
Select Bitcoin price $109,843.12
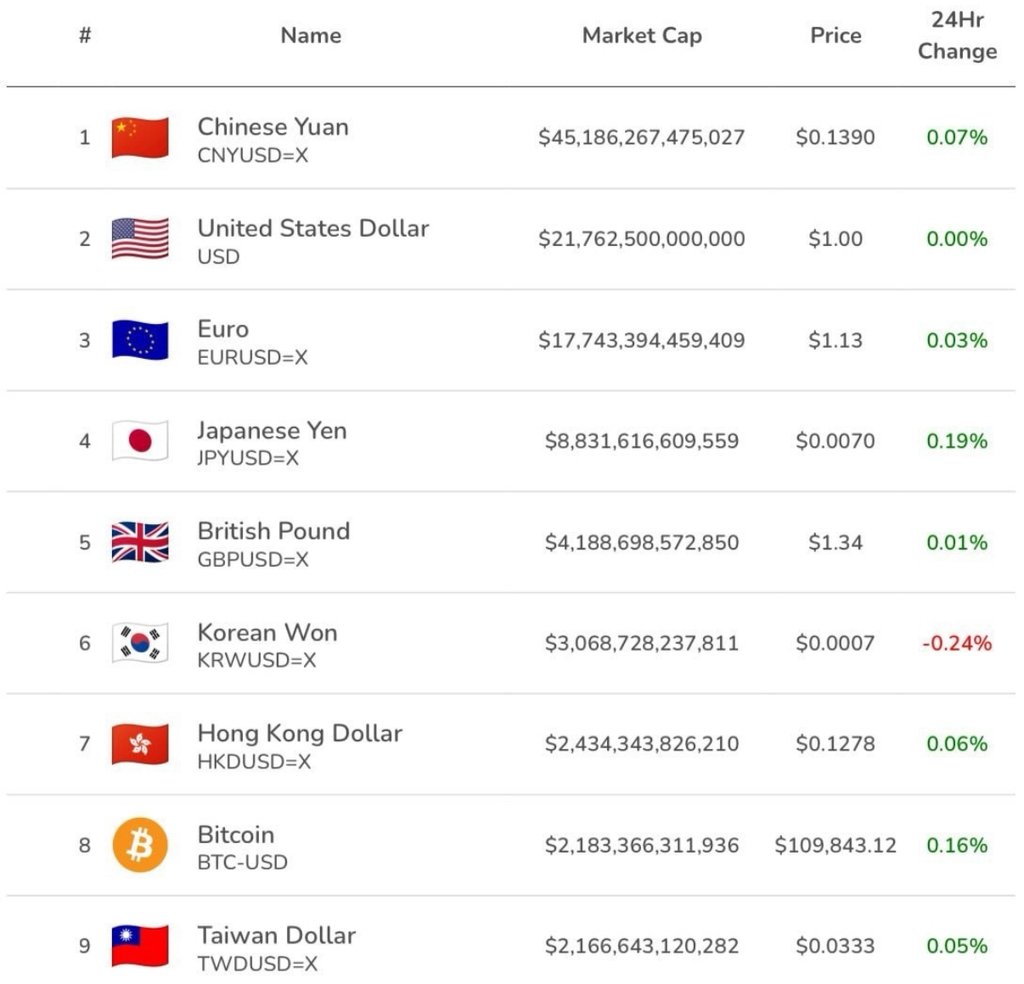tap(835, 846)
